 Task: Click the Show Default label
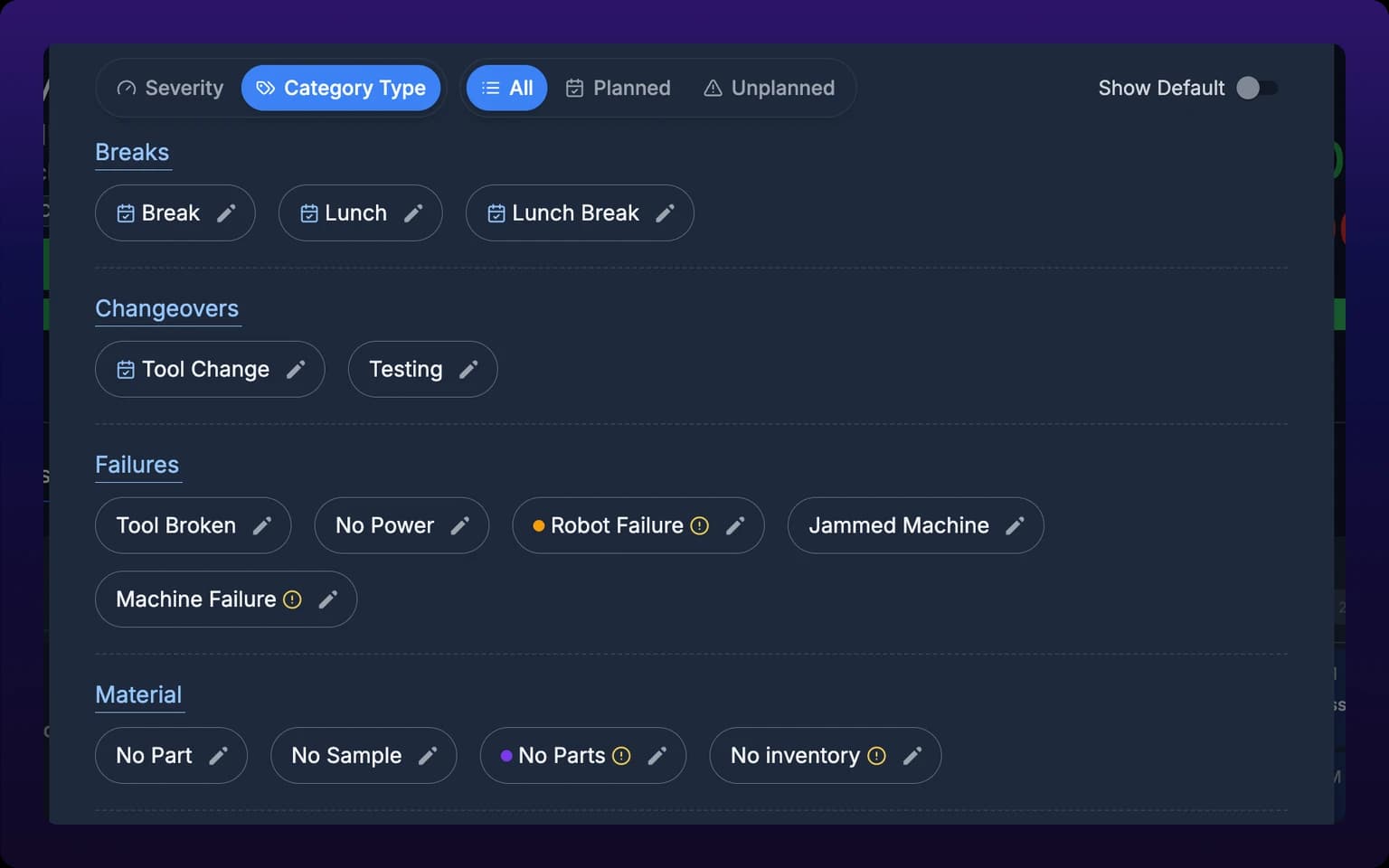[1161, 88]
